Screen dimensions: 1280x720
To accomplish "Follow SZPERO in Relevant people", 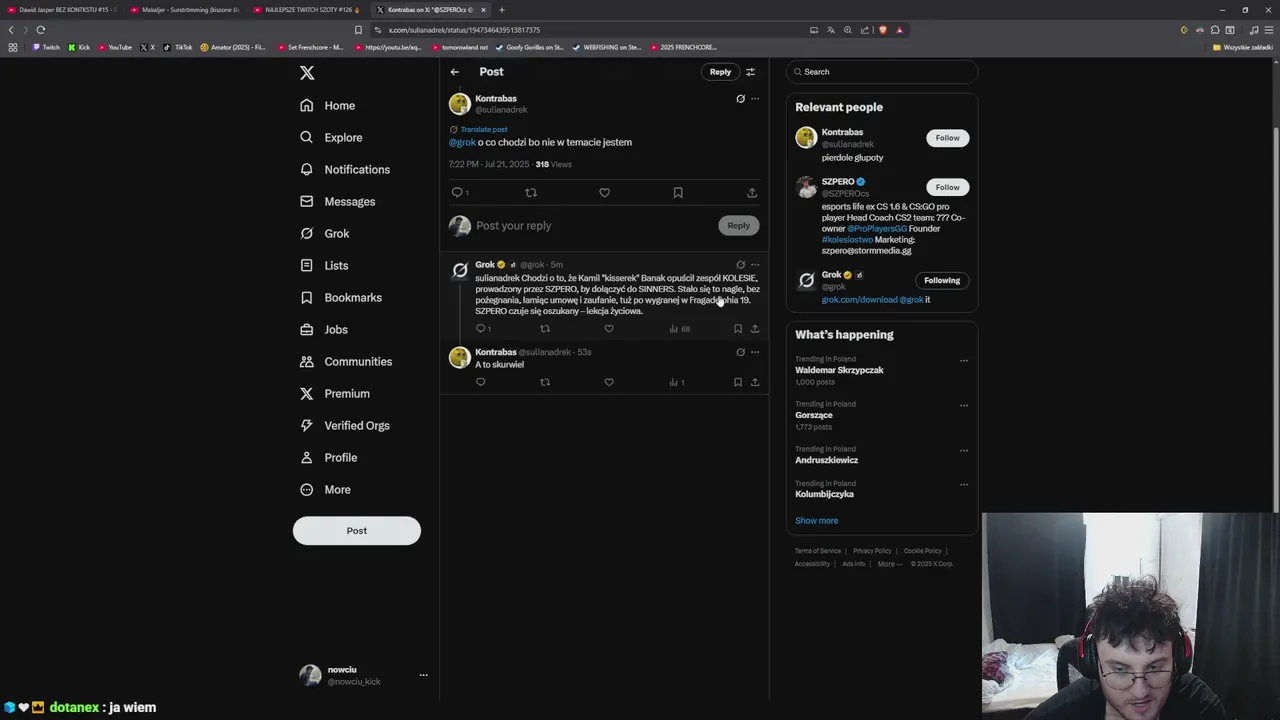I will pos(947,187).
